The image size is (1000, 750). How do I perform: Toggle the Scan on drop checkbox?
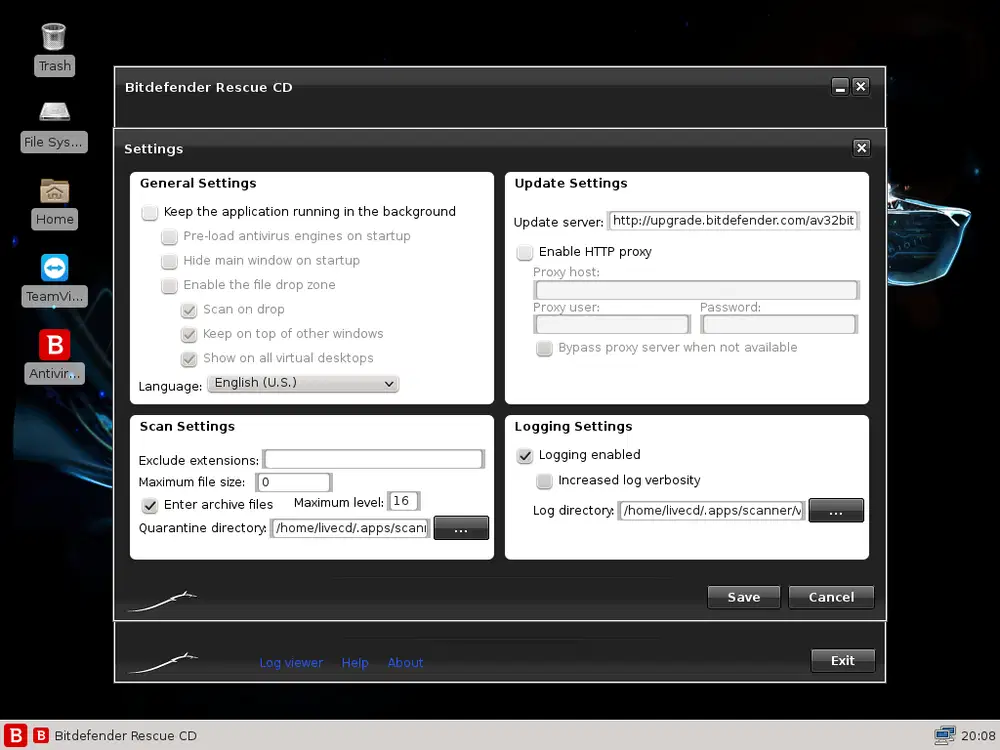[x=189, y=310]
